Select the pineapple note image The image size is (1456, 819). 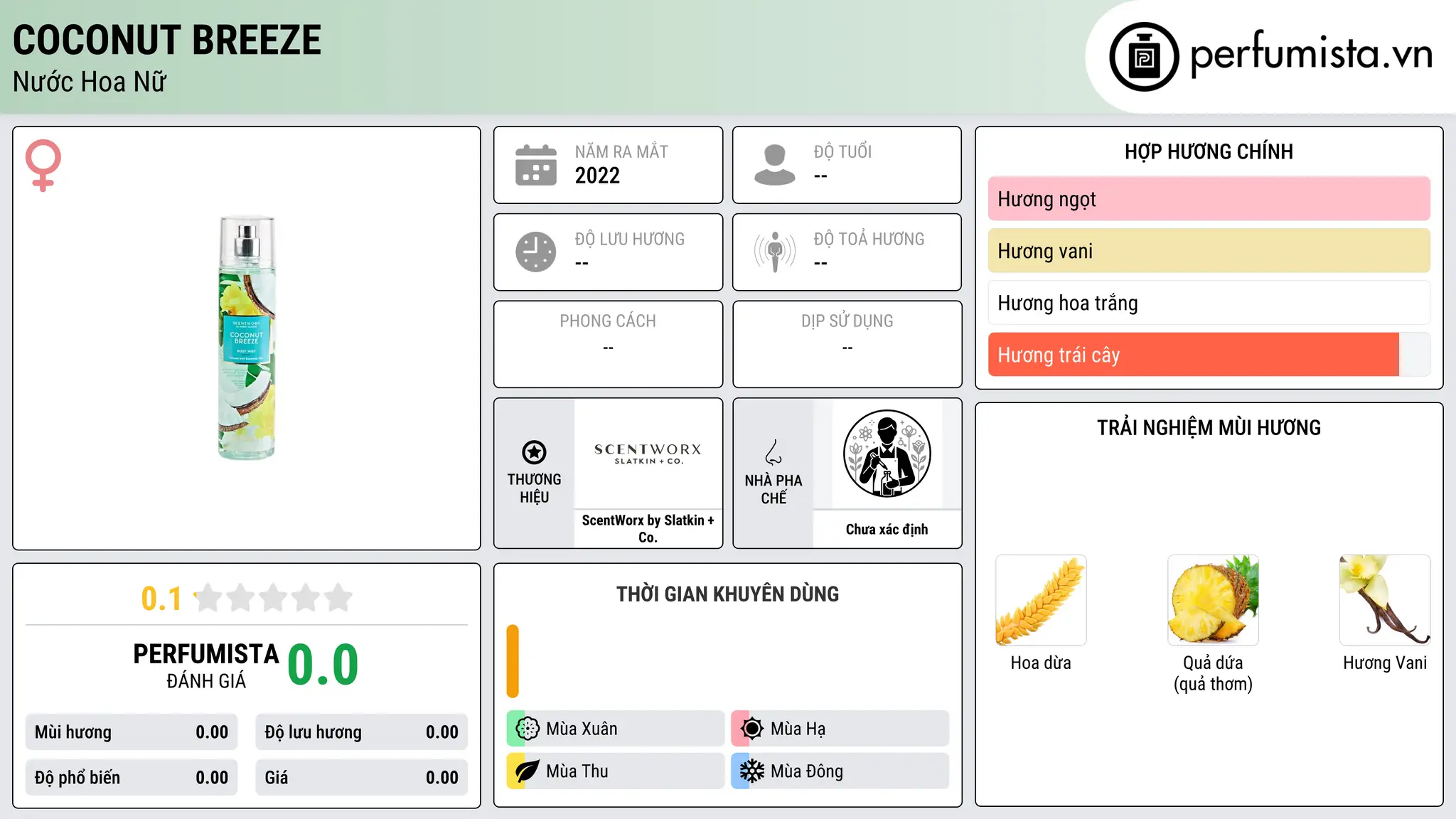point(1213,600)
